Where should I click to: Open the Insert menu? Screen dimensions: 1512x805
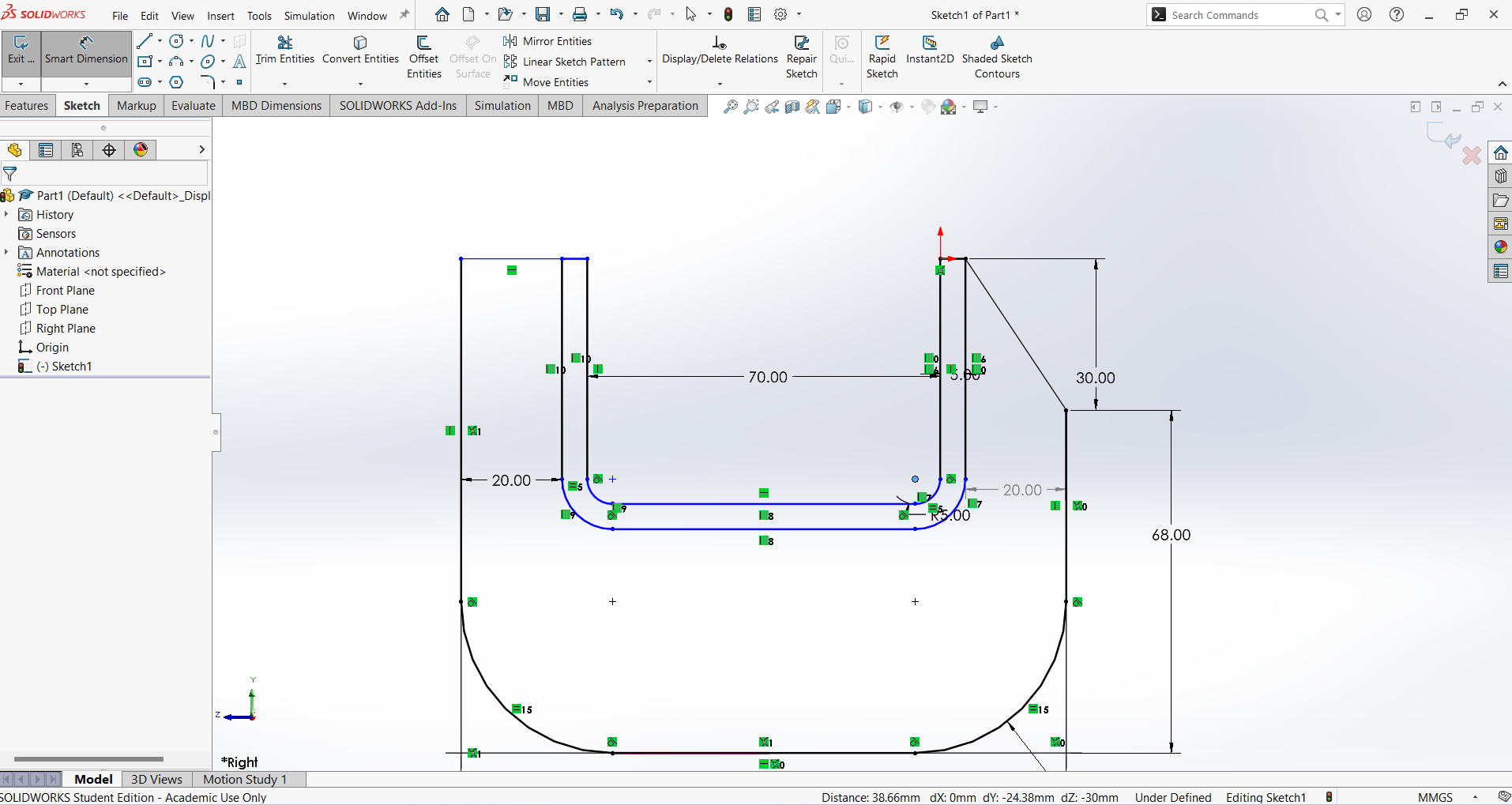coord(220,16)
